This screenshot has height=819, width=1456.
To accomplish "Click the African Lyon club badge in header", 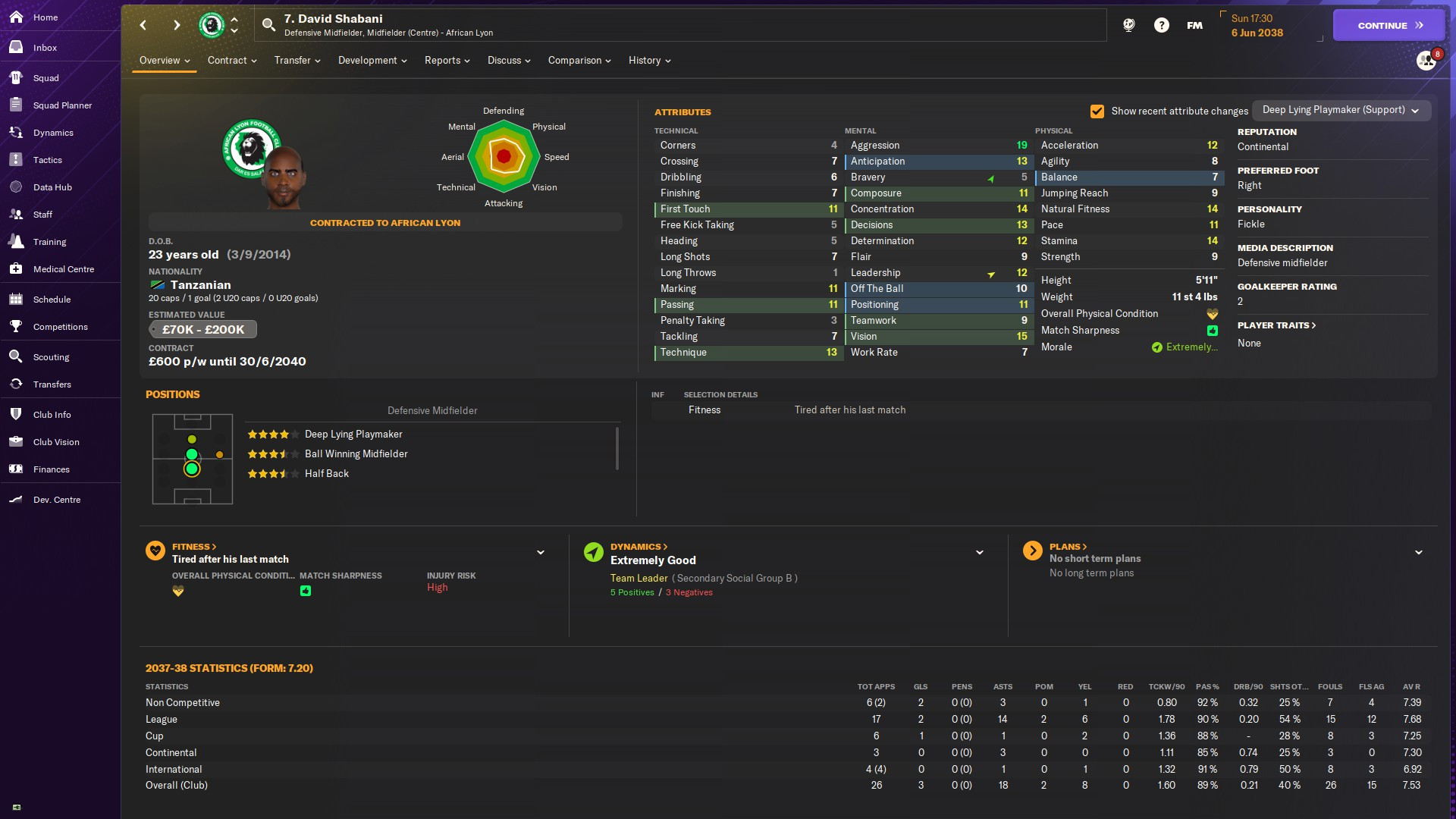I will pyautogui.click(x=212, y=25).
